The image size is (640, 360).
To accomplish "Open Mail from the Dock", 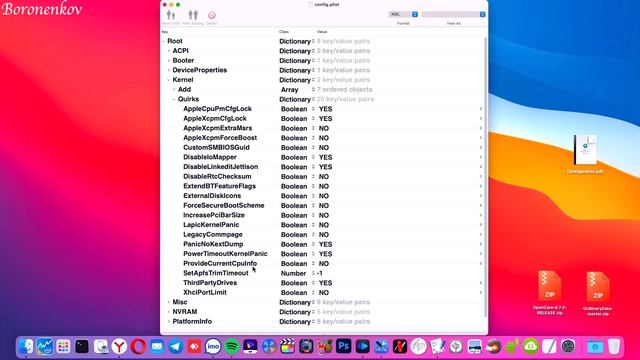I will [x=157, y=347].
